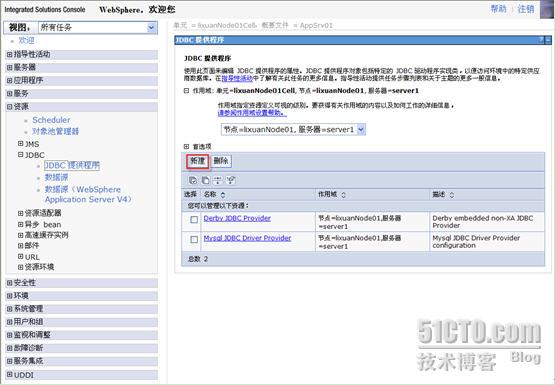Viewport: 555px width, 385px height.
Task: Expand the 异步 bean tree node
Action: pyautogui.click(x=21, y=224)
